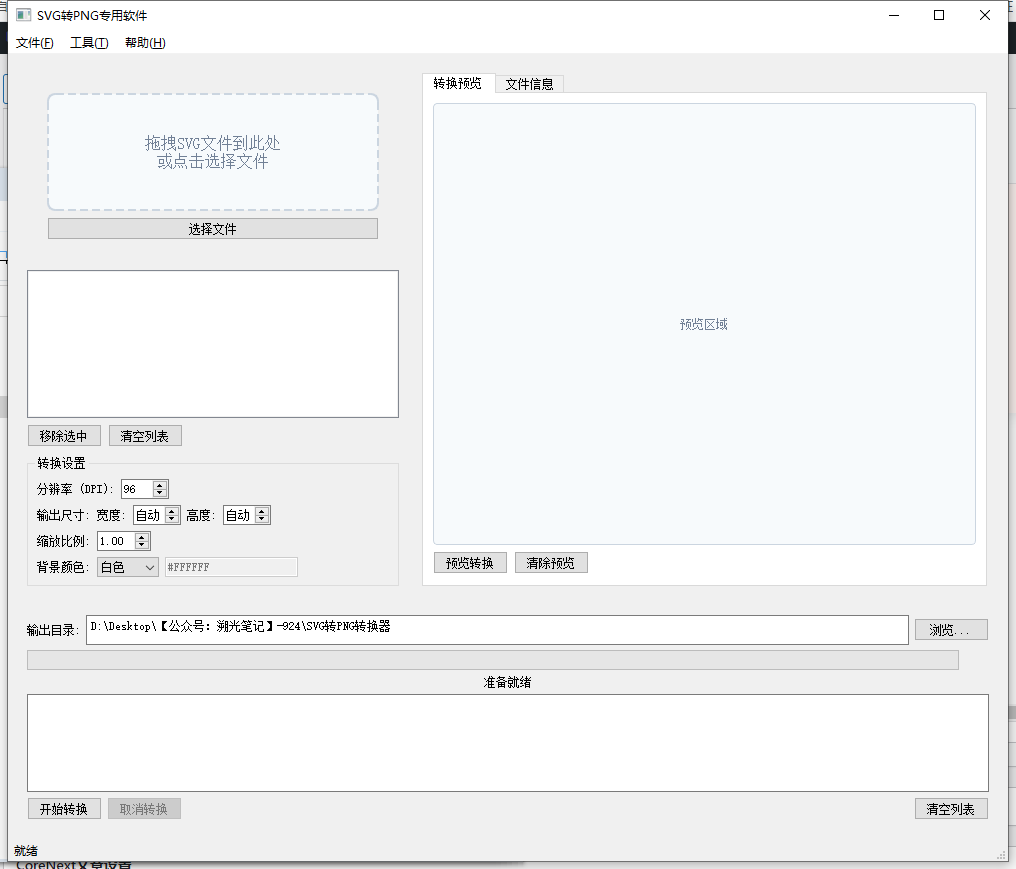The width and height of the screenshot is (1016, 869).
Task: Click the app icon in the title bar
Action: (x=23, y=15)
